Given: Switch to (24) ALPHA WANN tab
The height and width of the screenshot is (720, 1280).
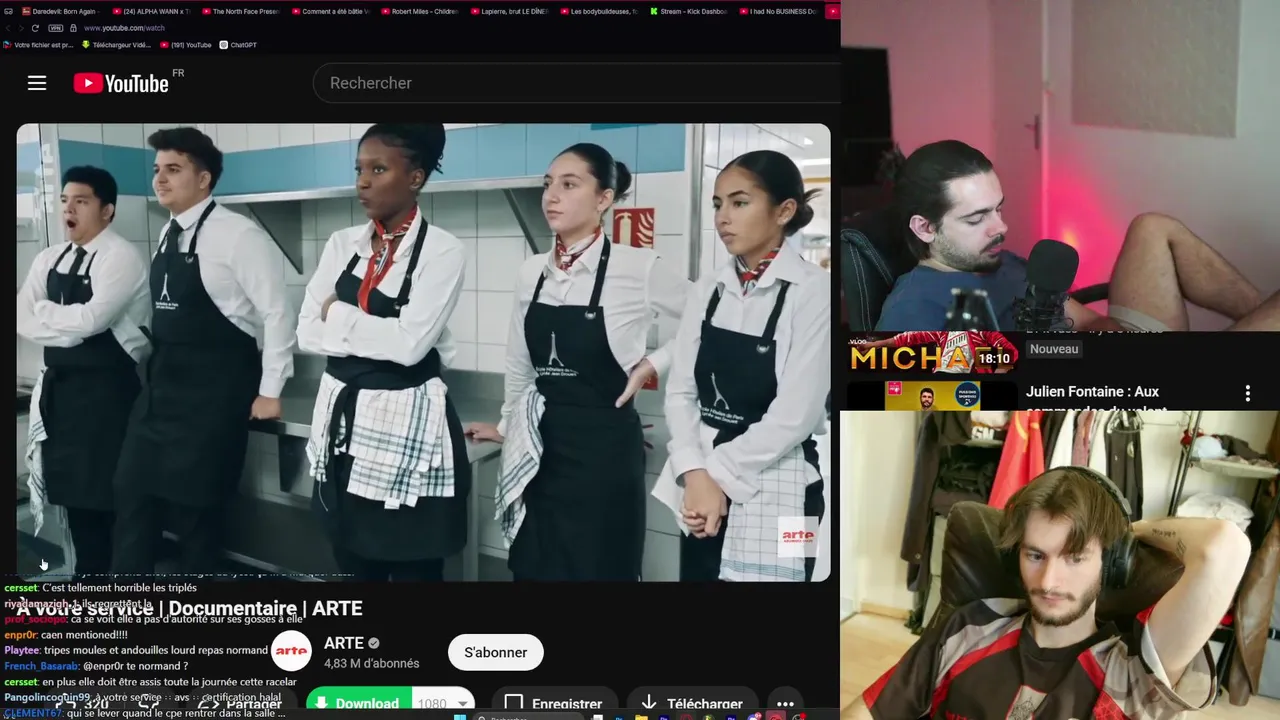Looking at the screenshot, I should pyautogui.click(x=153, y=11).
